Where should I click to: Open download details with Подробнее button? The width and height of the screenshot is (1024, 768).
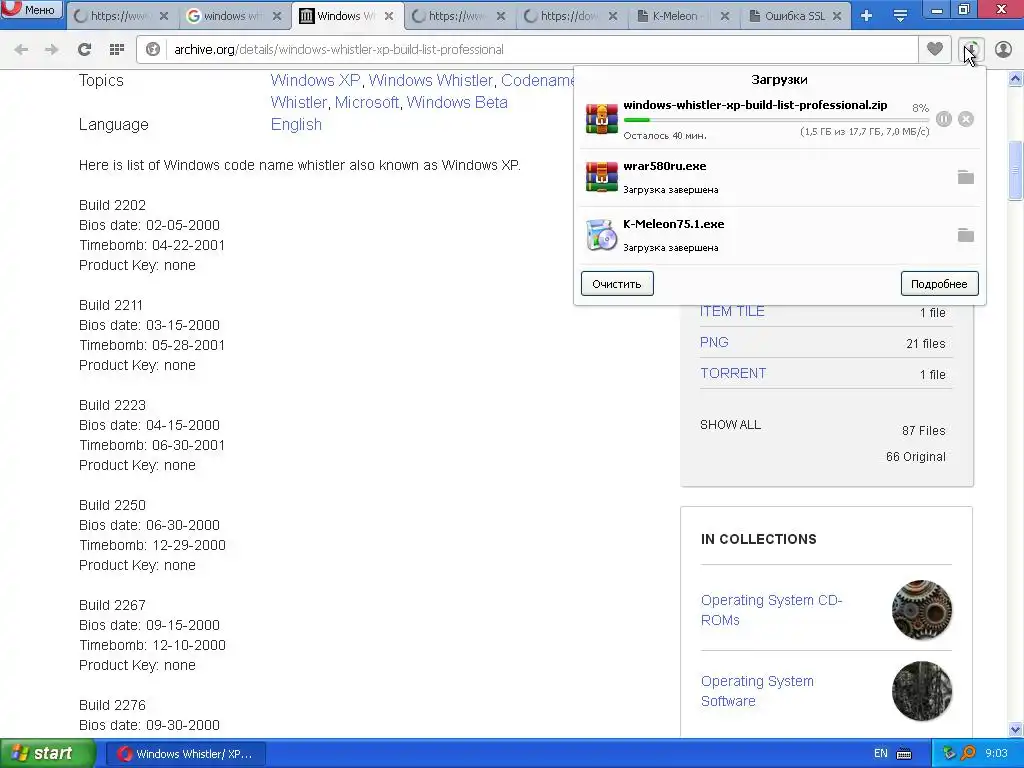click(939, 284)
